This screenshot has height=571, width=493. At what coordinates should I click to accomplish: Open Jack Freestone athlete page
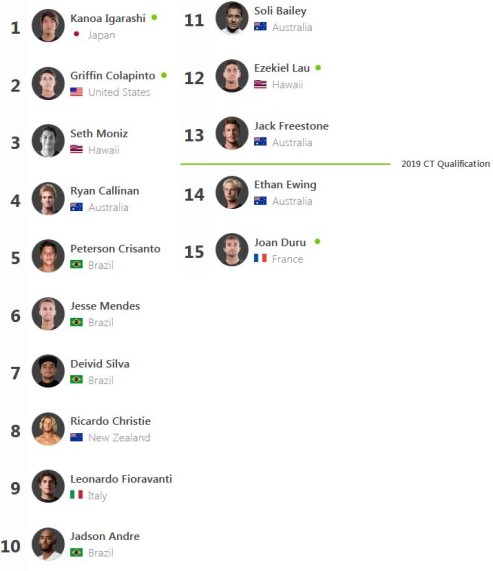click(291, 126)
